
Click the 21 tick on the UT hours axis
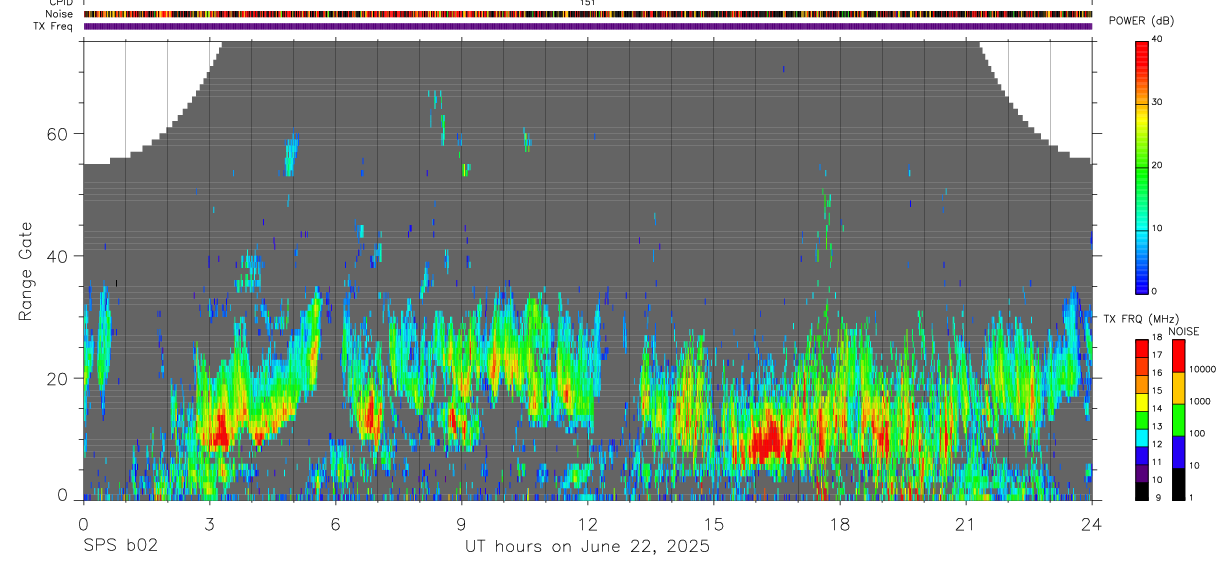coord(966,524)
